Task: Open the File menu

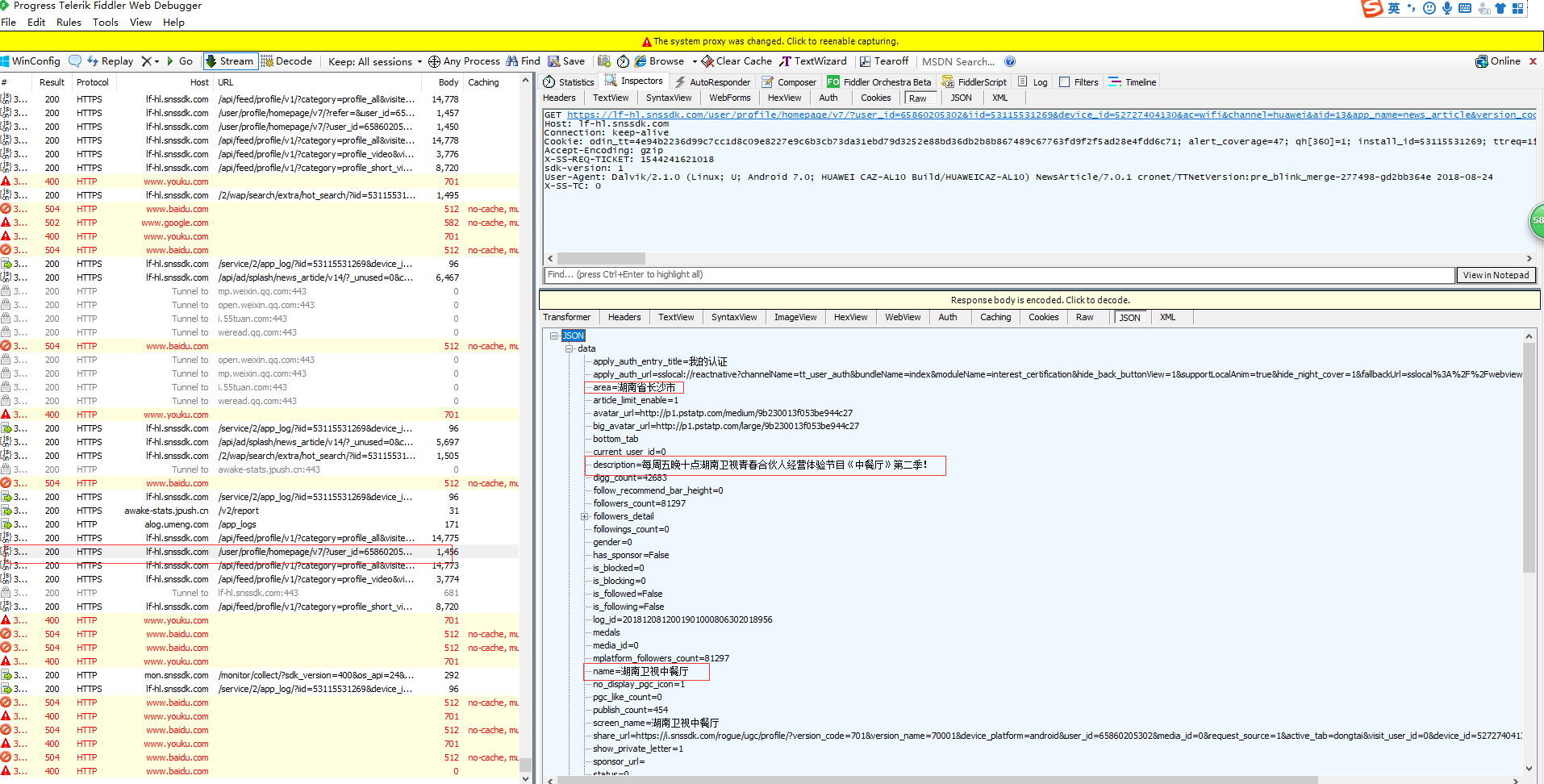Action: (9, 23)
